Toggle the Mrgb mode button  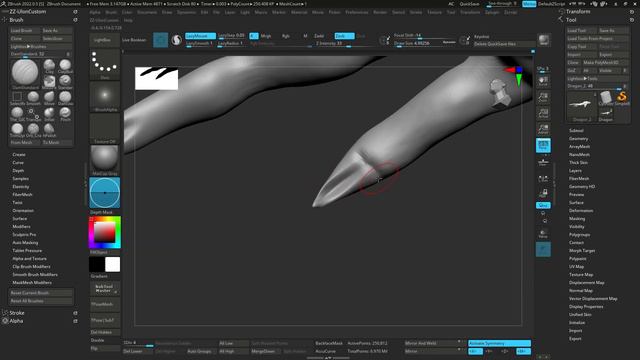coord(266,36)
